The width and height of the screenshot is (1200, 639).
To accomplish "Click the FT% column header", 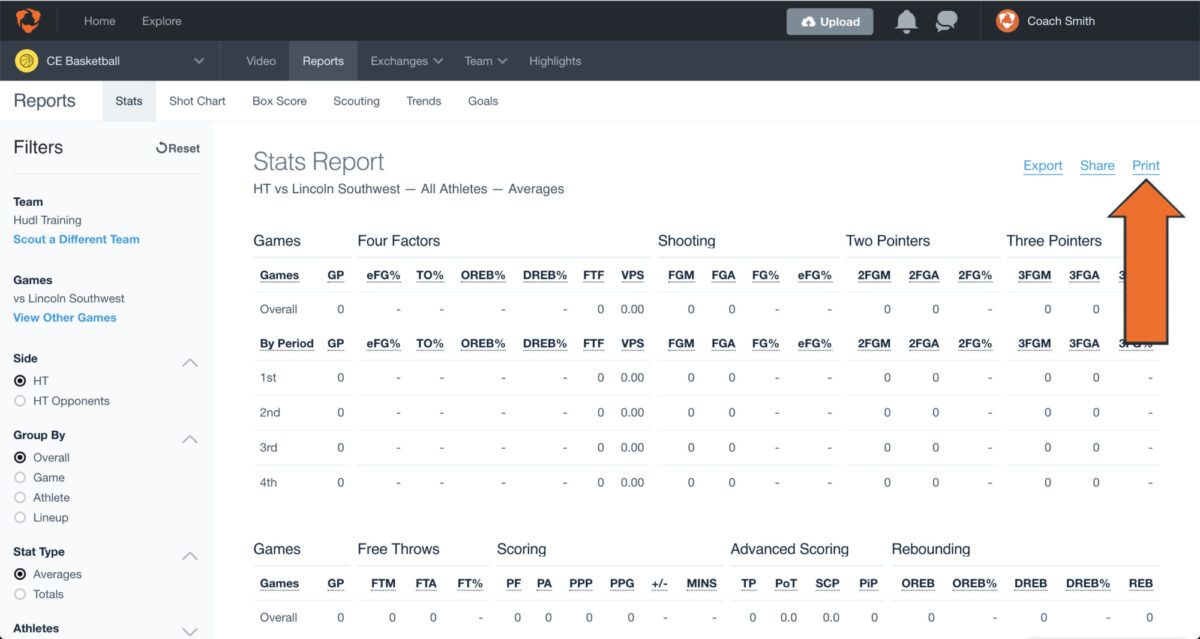I will click(x=470, y=584).
